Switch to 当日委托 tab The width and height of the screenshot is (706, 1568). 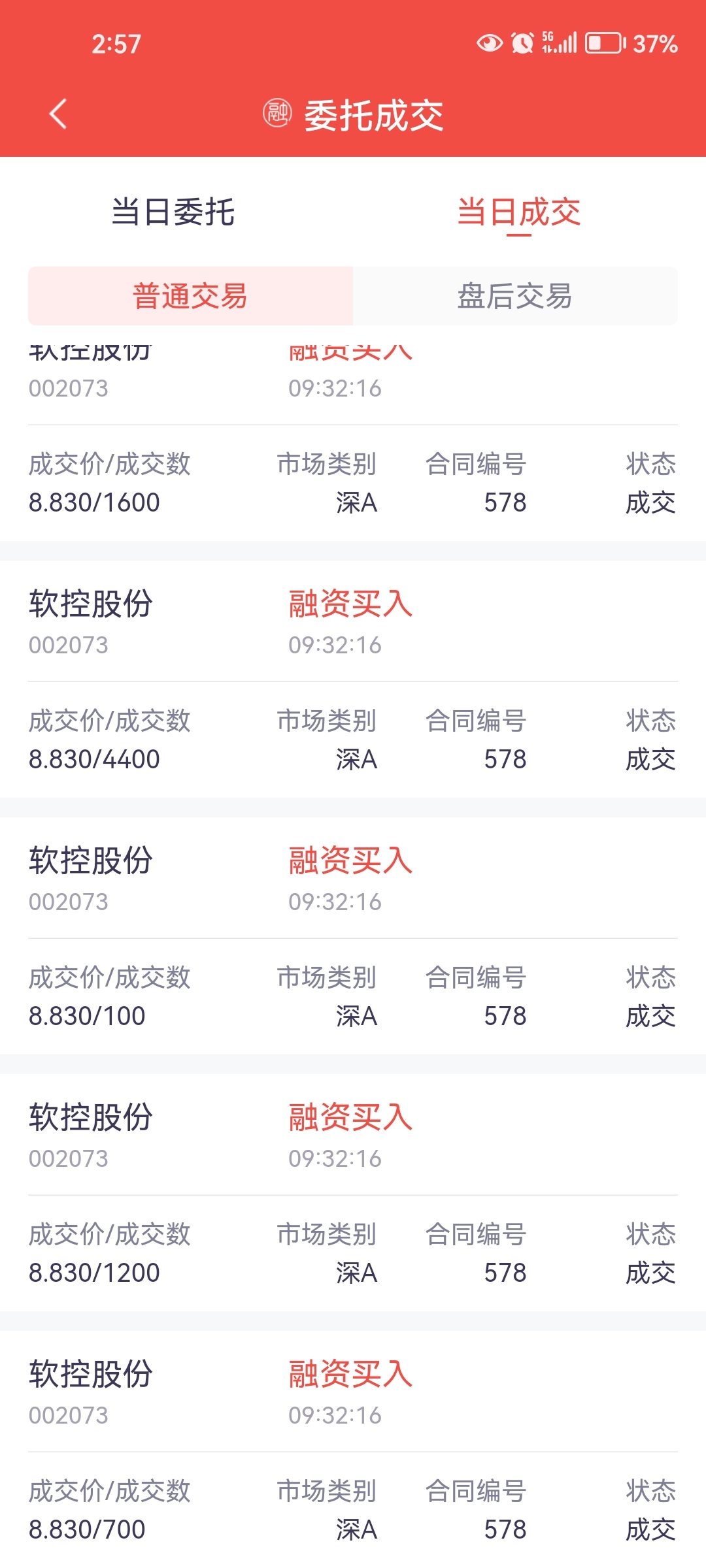coord(173,212)
